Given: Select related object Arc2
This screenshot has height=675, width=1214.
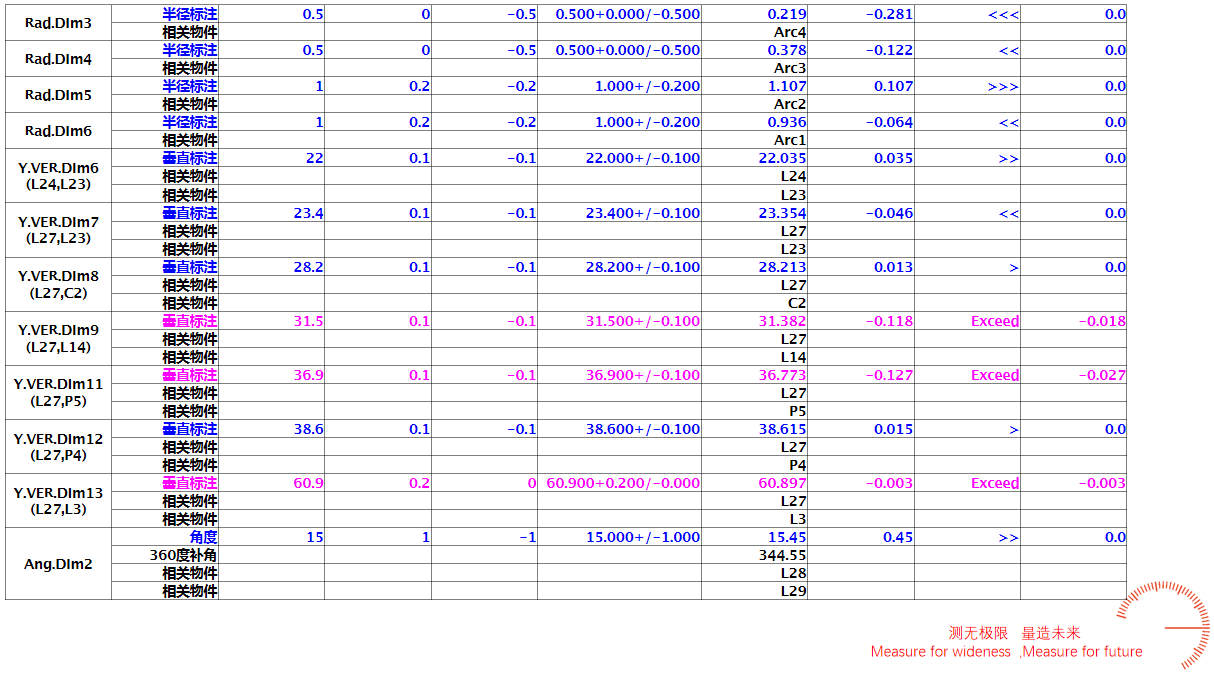Looking at the screenshot, I should (790, 104).
